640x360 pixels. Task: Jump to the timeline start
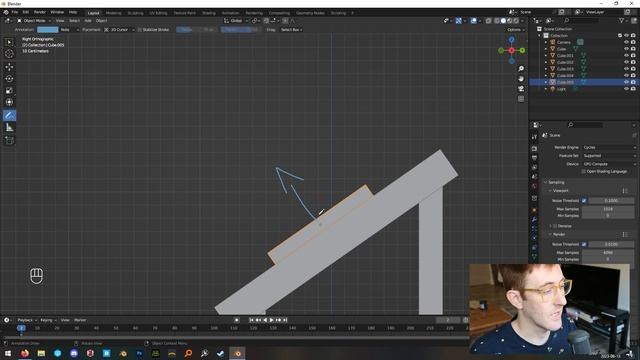pos(251,320)
